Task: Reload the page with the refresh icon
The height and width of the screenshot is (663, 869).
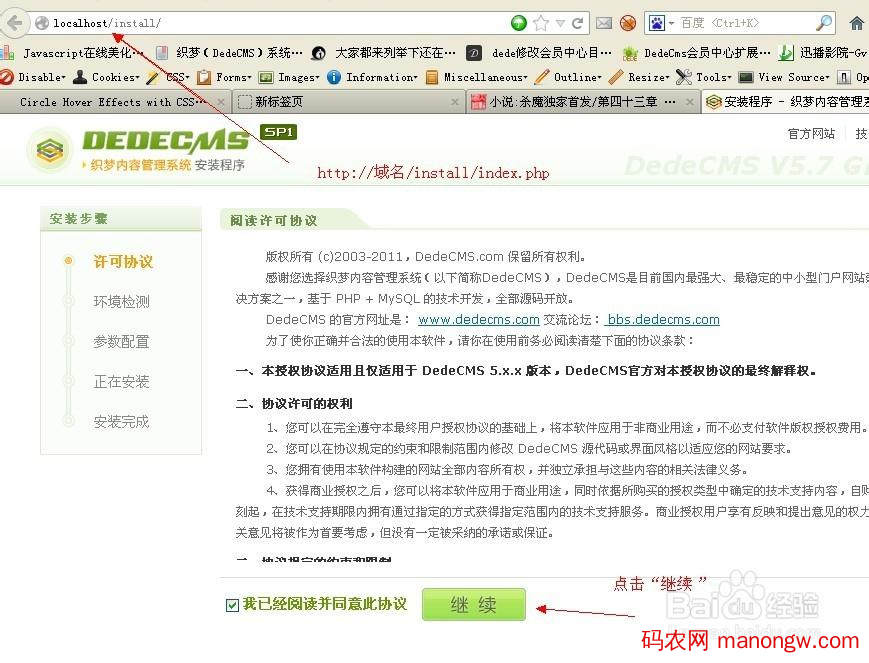Action: [577, 23]
